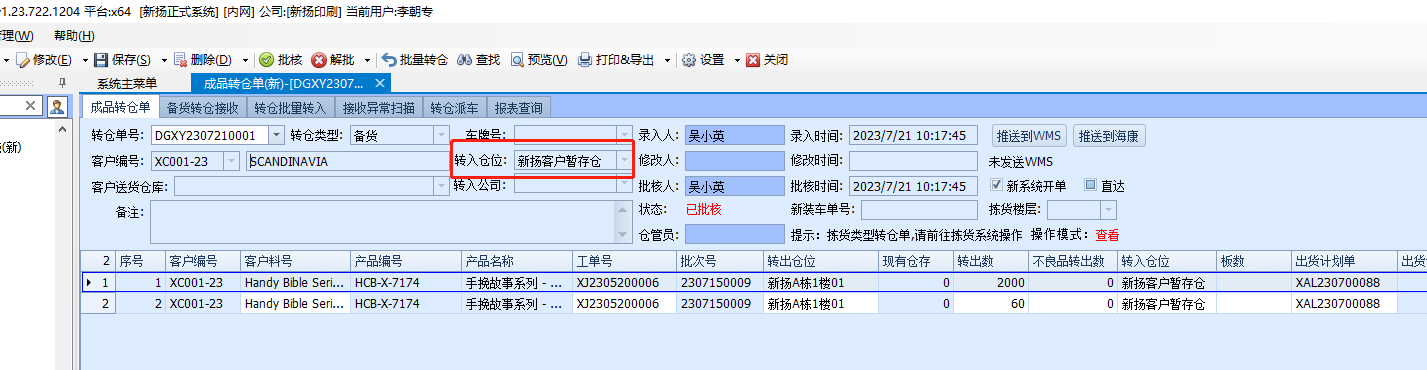1427x370 pixels.
Task: Toggle the 新系统开单 checkbox
Action: [x=996, y=185]
